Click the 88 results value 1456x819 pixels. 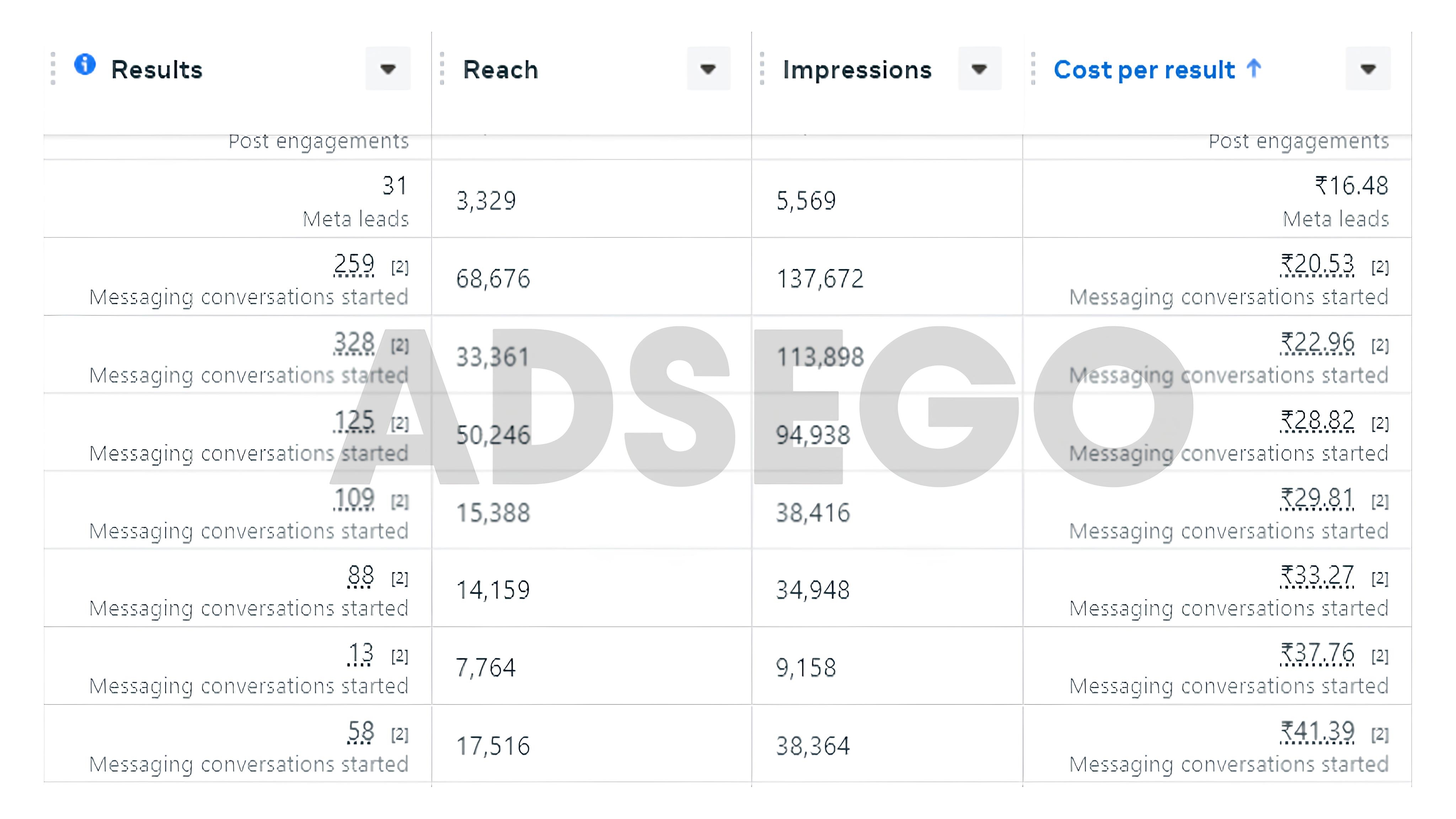[360, 576]
